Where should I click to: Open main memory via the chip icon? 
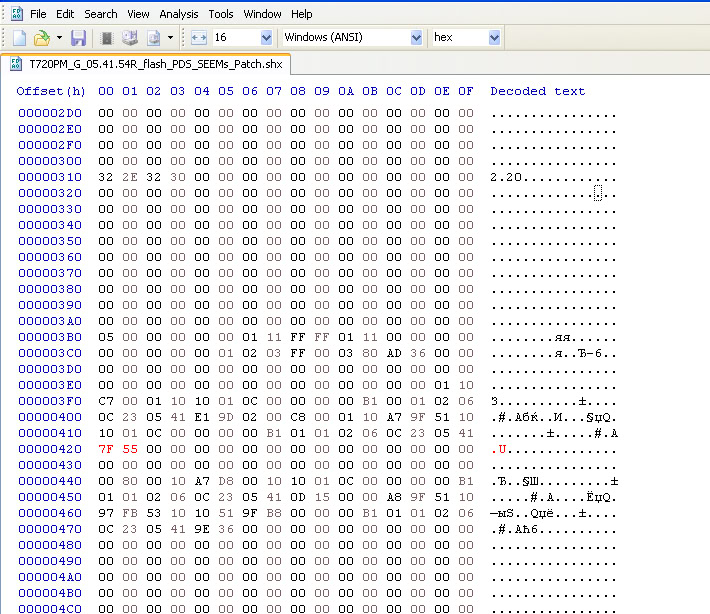point(107,38)
